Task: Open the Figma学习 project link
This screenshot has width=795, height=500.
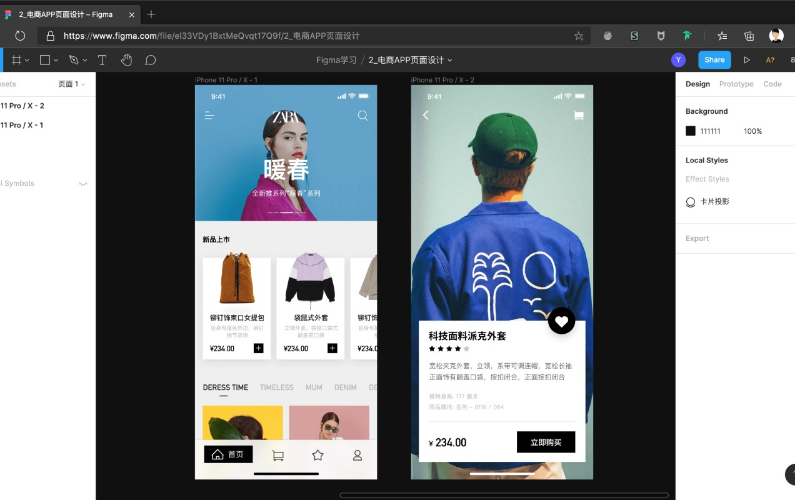Action: pos(336,60)
